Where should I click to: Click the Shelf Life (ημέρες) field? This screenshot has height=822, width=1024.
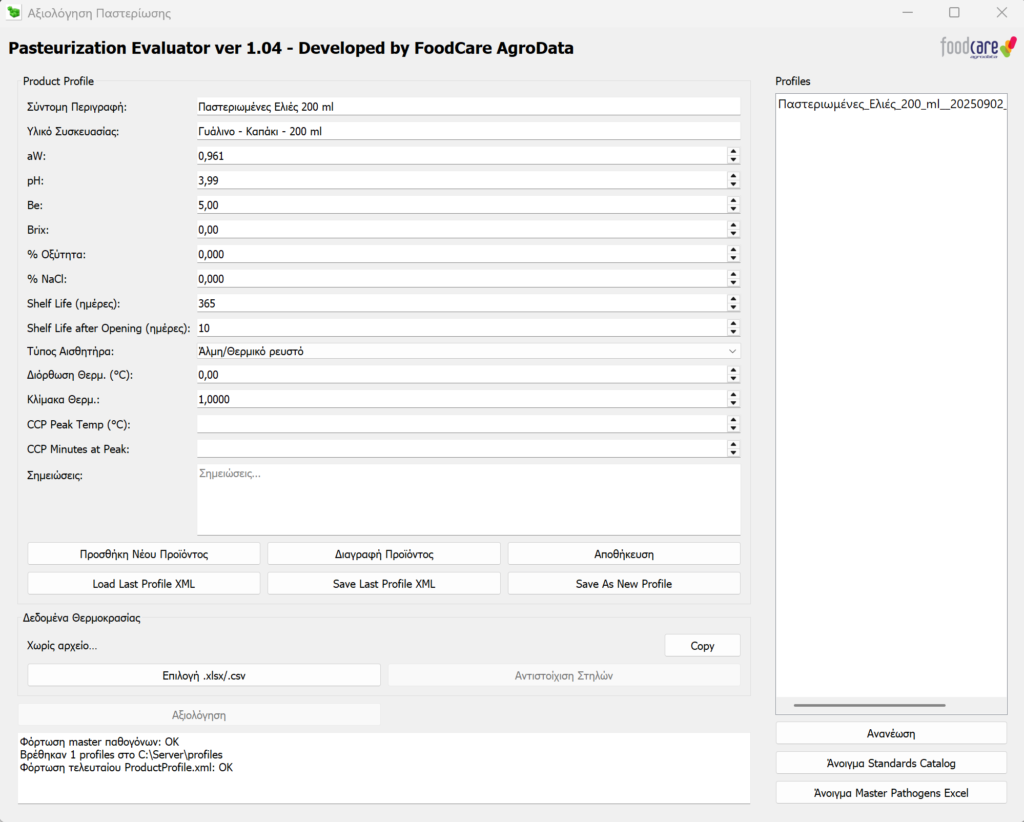click(462, 304)
